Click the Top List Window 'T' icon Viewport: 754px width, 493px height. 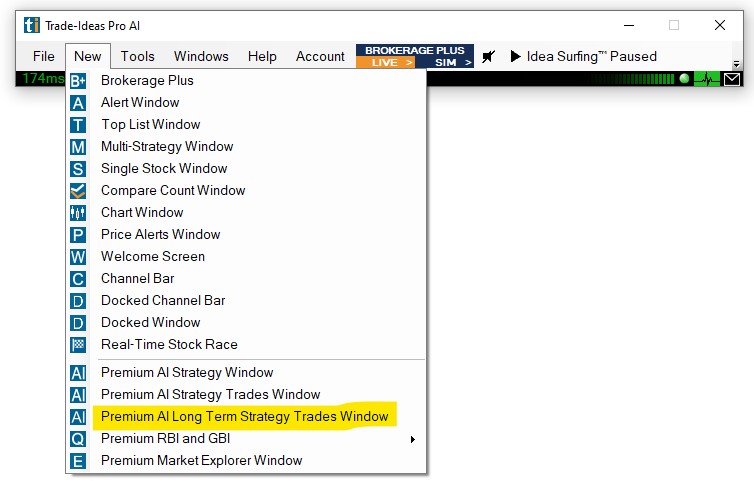click(x=79, y=125)
